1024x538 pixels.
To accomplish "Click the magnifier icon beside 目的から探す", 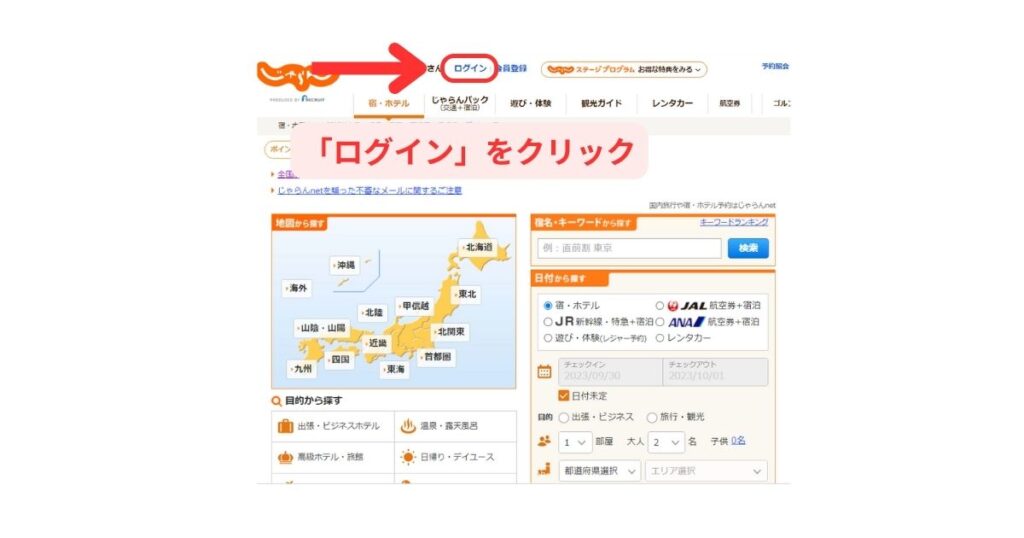I will pyautogui.click(x=277, y=401).
